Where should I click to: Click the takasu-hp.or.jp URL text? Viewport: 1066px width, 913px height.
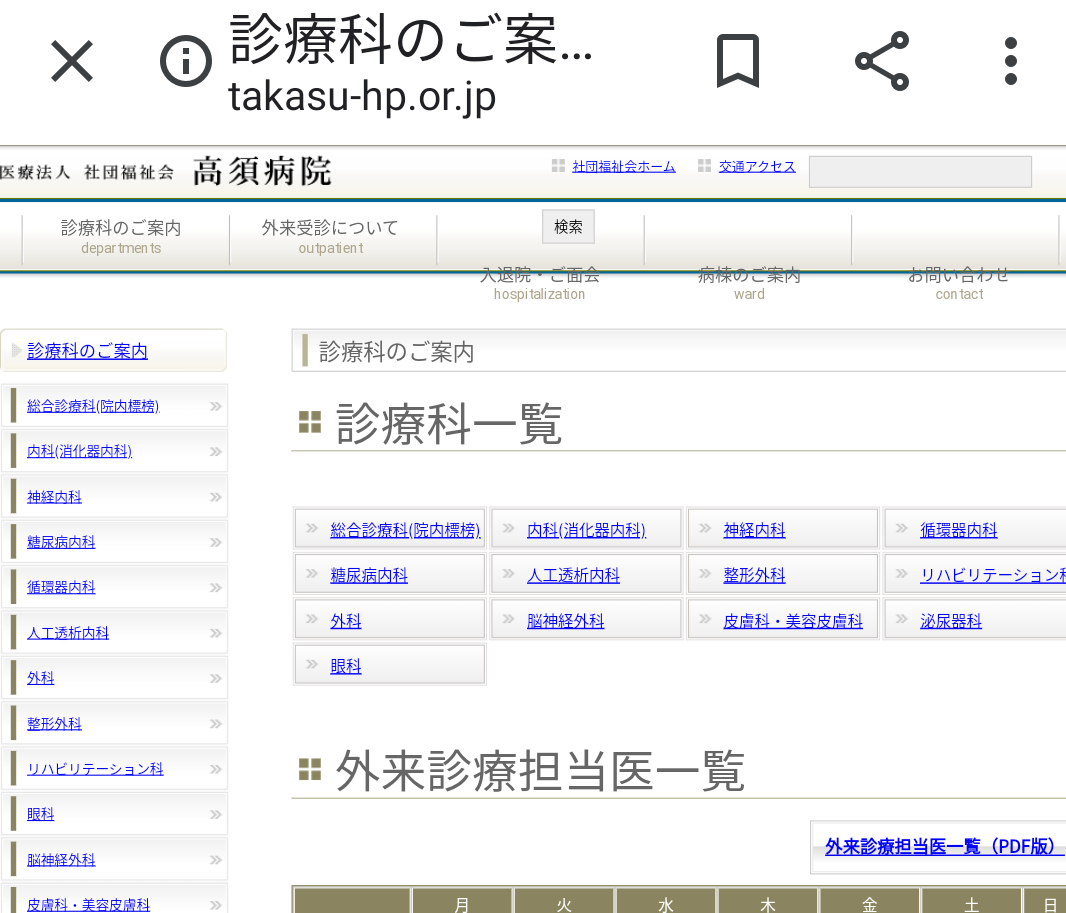click(362, 97)
